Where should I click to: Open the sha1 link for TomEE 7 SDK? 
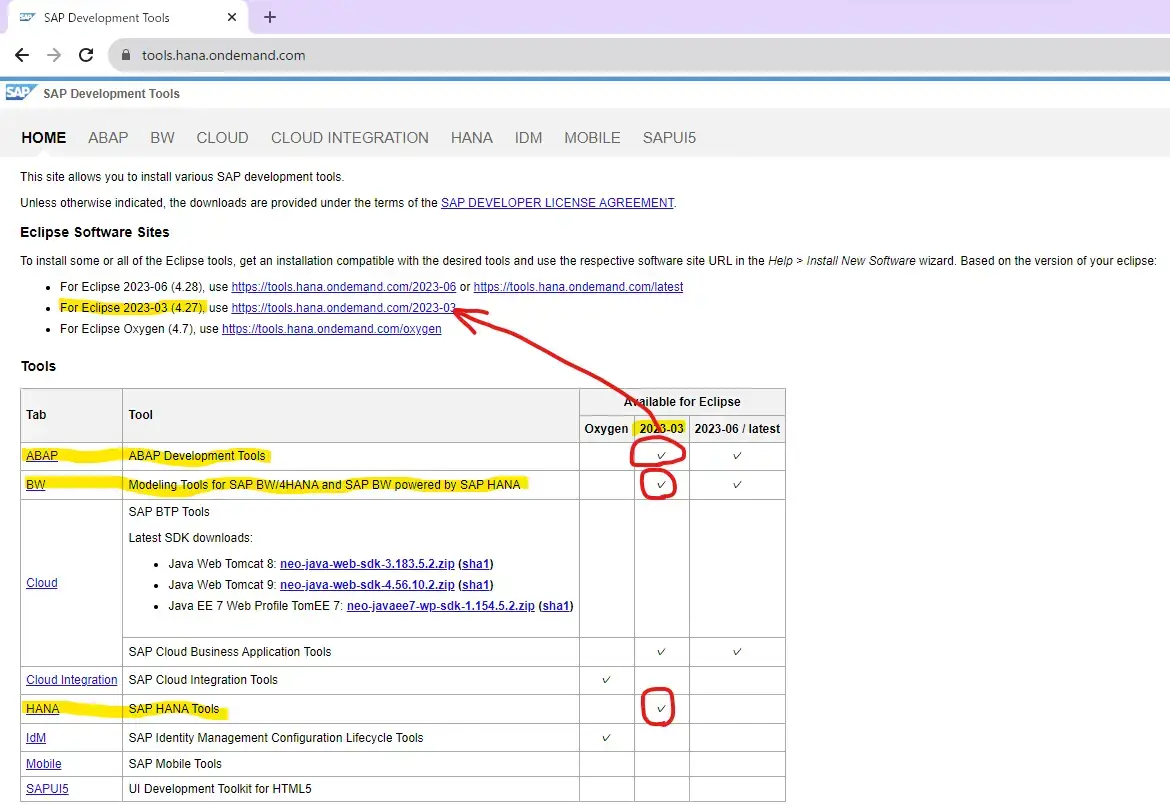(x=556, y=606)
